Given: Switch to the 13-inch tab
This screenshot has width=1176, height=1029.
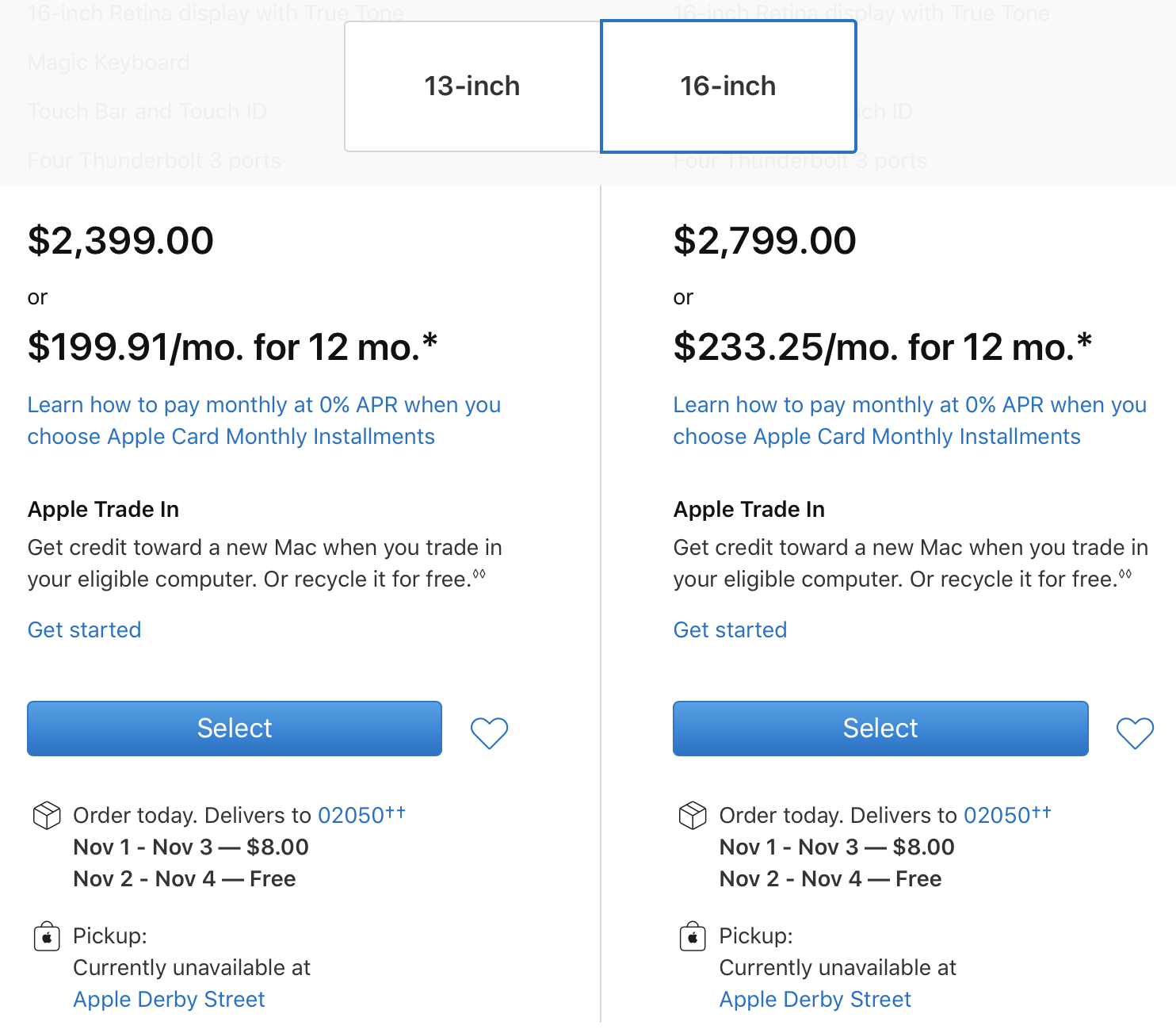Looking at the screenshot, I should coord(472,86).
